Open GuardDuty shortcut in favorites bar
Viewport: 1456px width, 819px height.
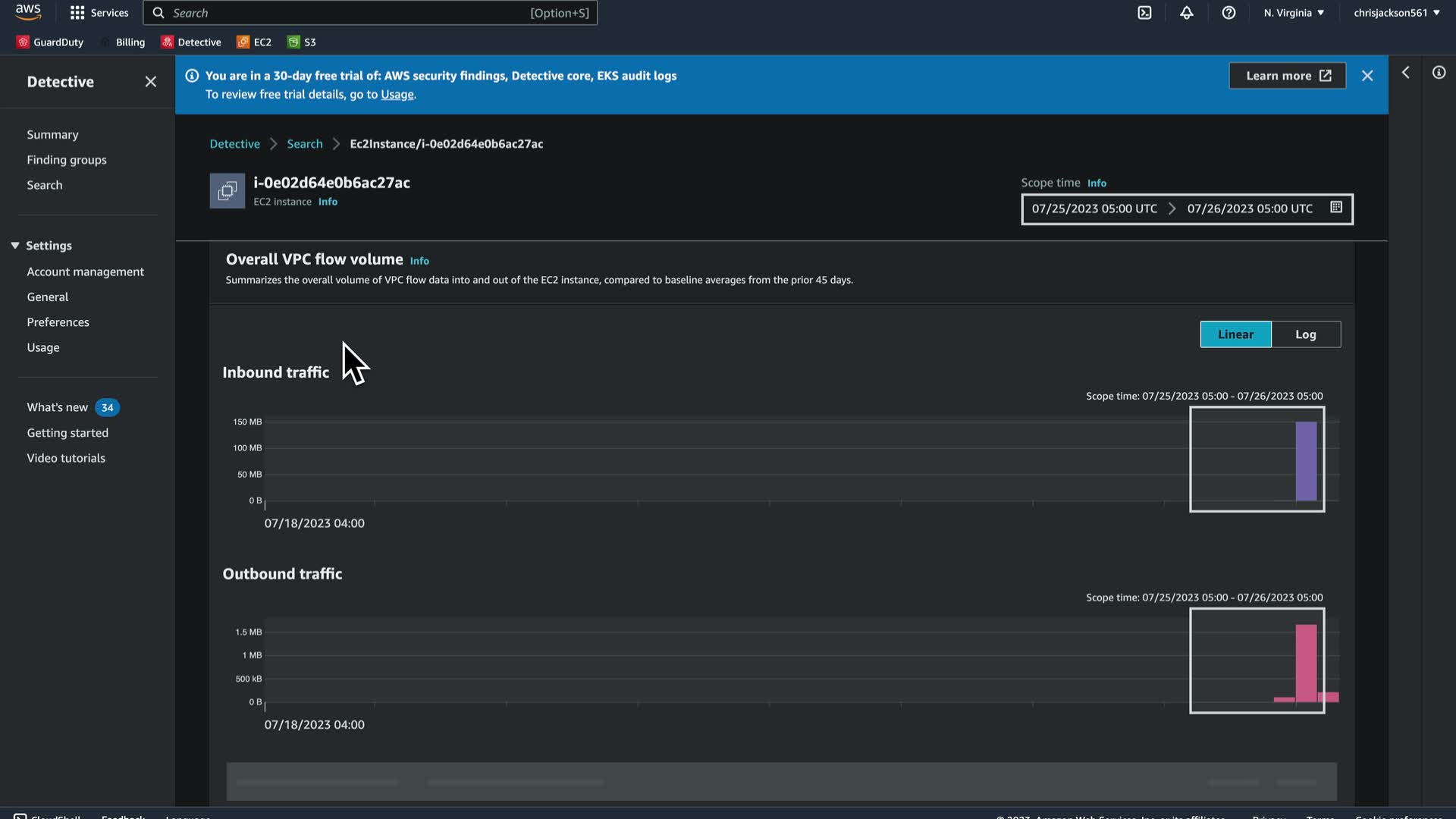point(50,42)
